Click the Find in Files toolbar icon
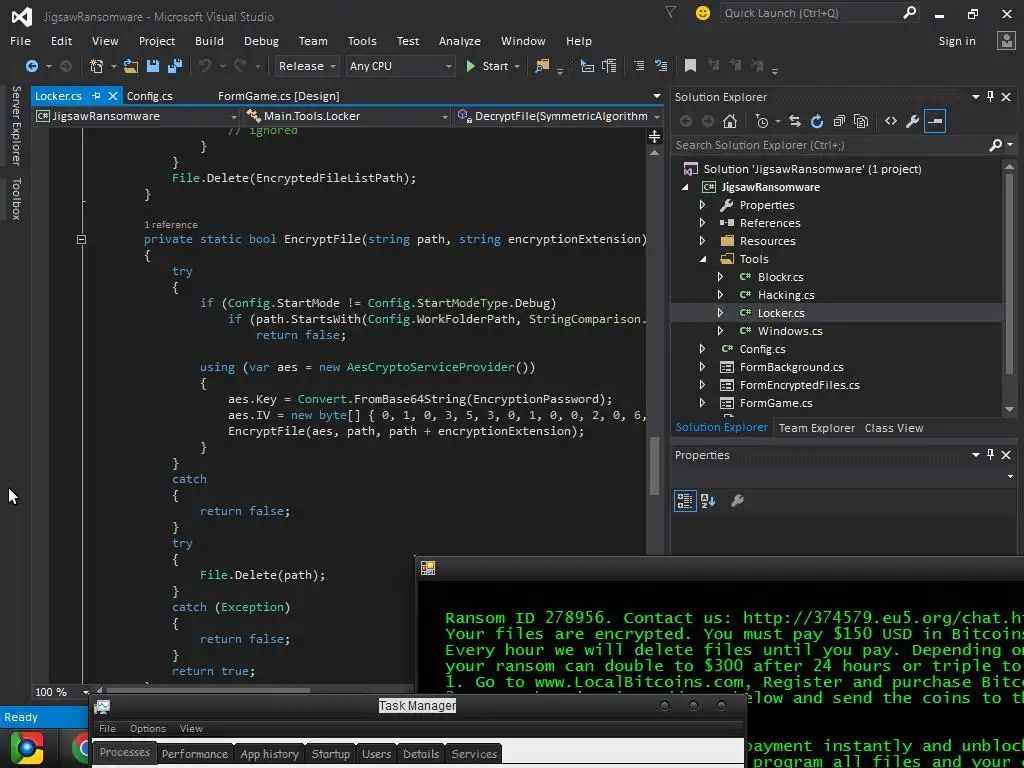1024x768 pixels. [542, 66]
